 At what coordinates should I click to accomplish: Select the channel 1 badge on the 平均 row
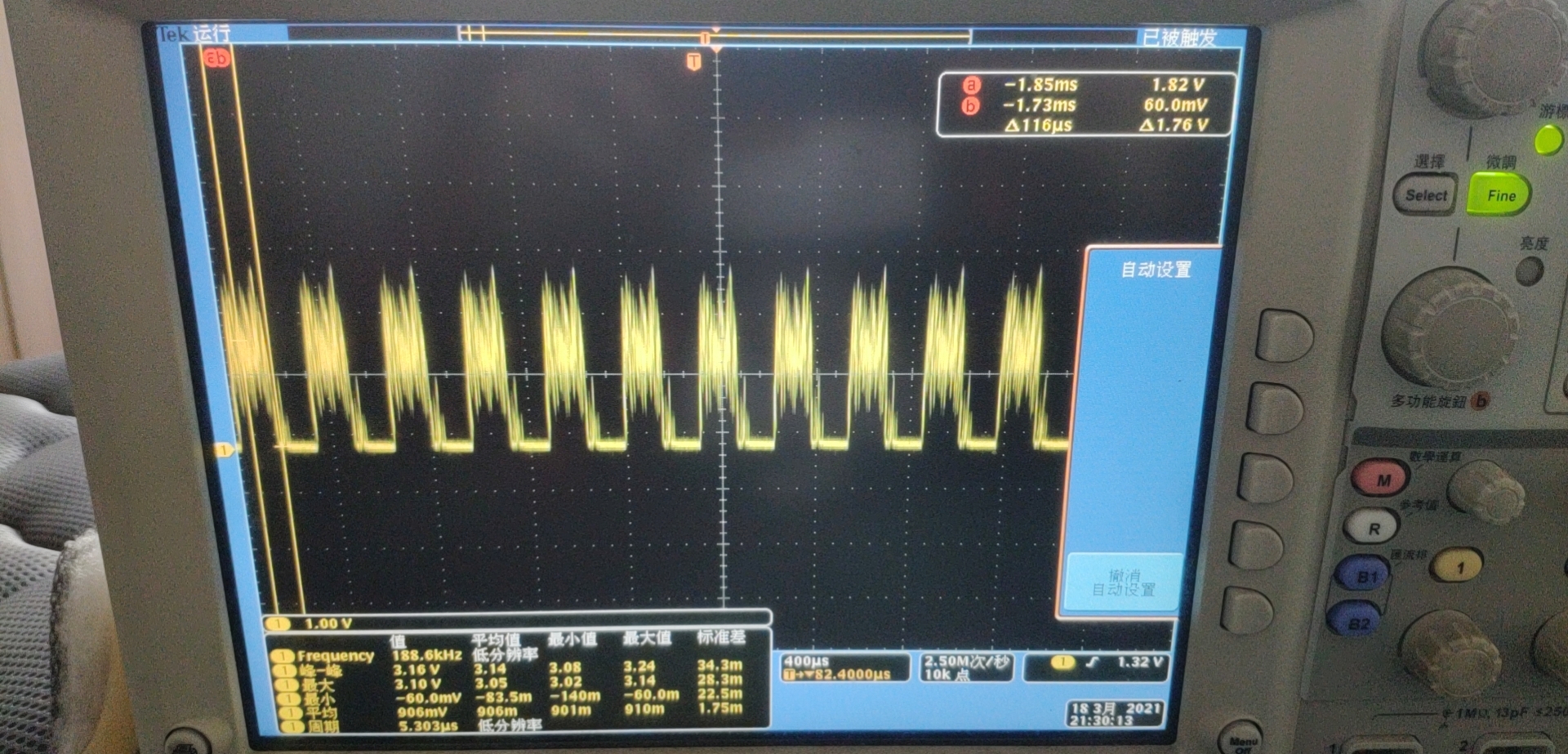289,712
